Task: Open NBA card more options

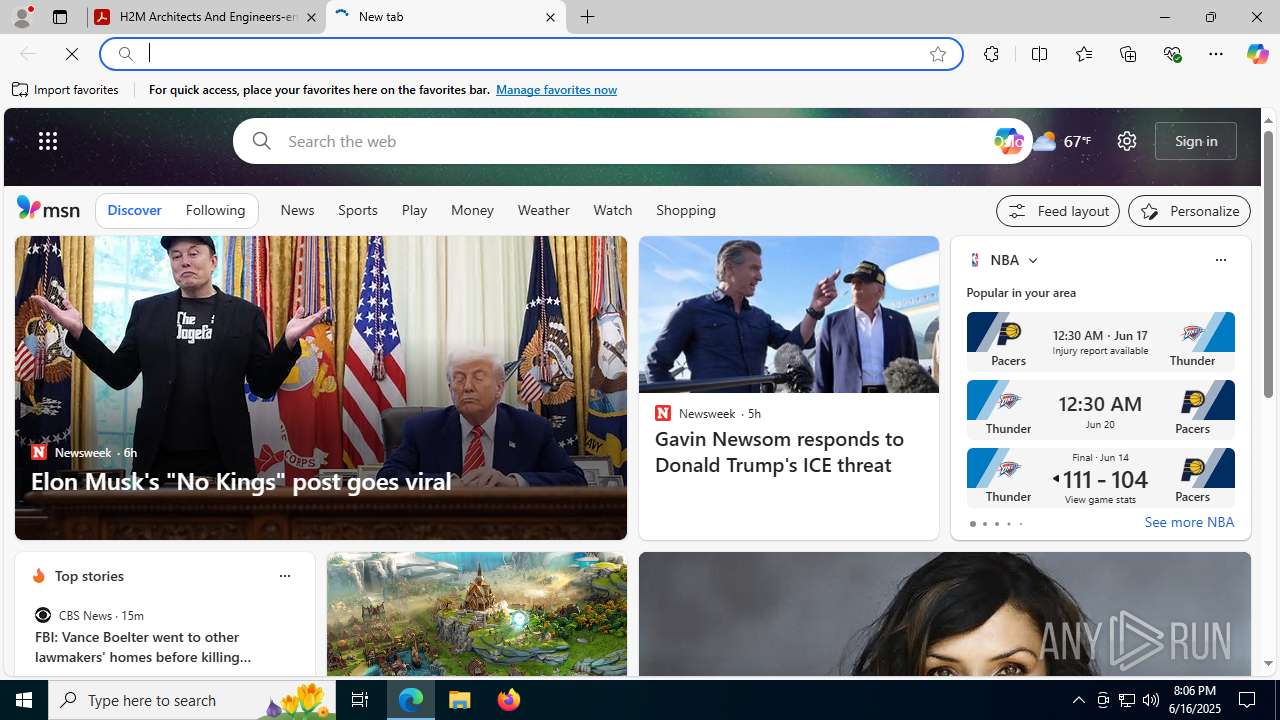Action: point(1220,260)
